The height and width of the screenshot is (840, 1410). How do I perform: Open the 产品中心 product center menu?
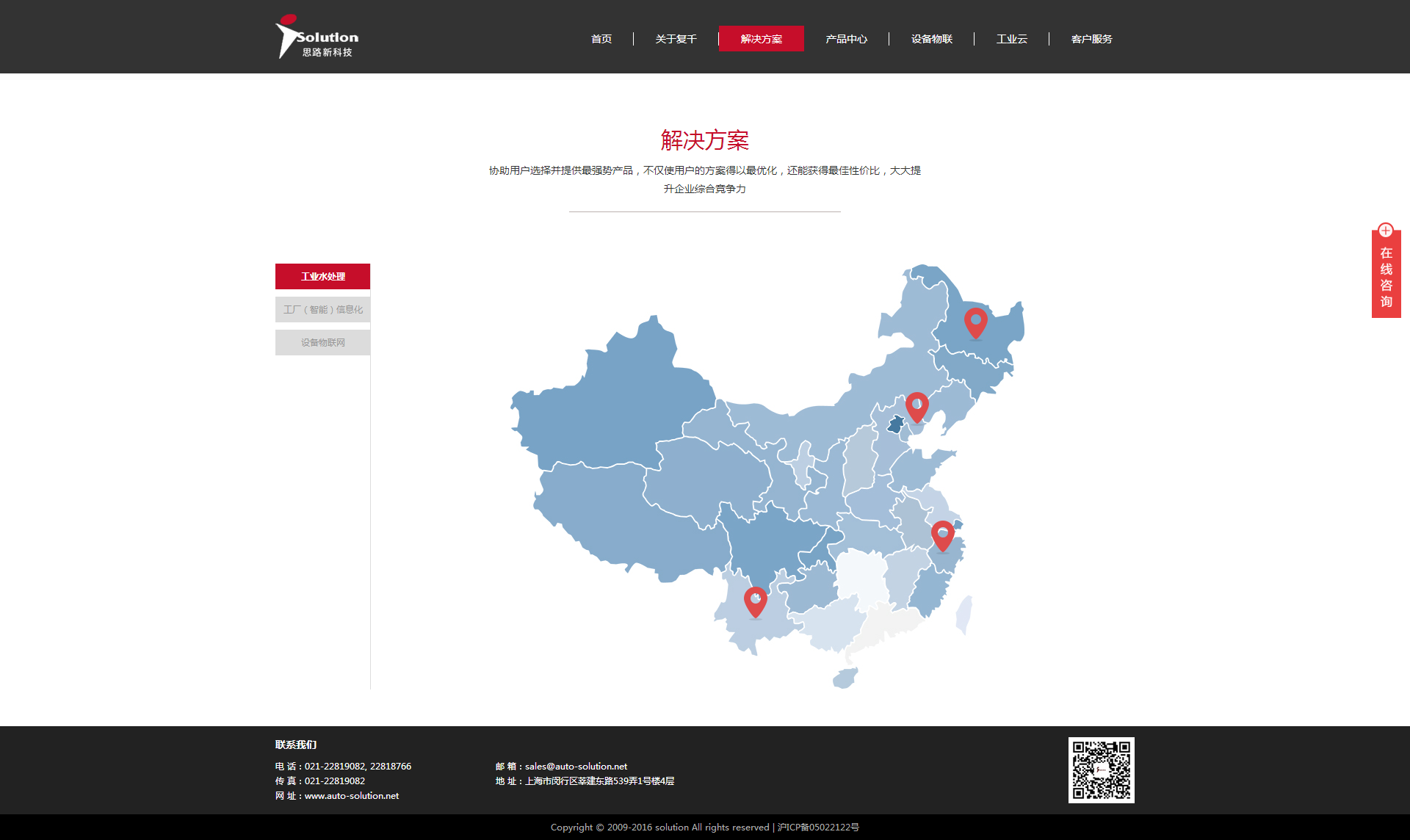846,39
